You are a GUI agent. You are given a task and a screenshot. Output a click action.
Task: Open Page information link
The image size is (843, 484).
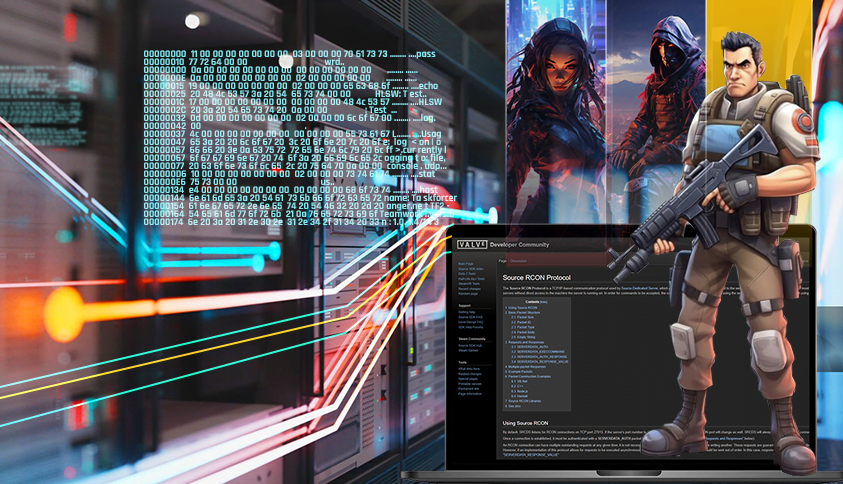pos(470,394)
